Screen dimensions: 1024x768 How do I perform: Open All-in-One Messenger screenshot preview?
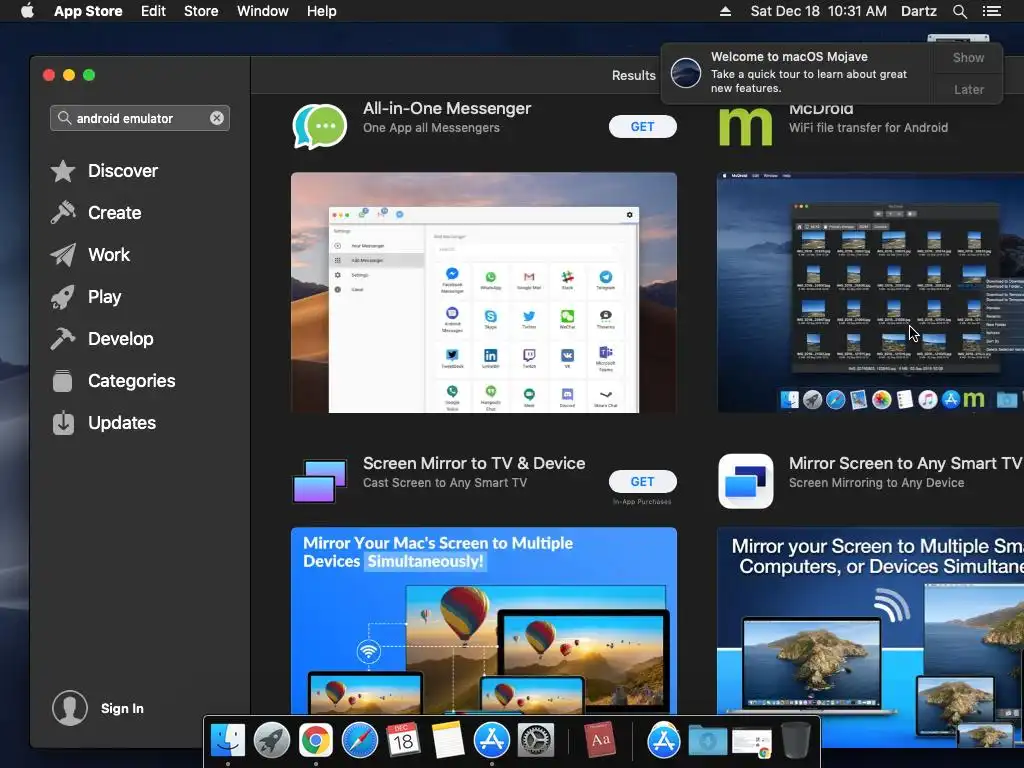484,293
